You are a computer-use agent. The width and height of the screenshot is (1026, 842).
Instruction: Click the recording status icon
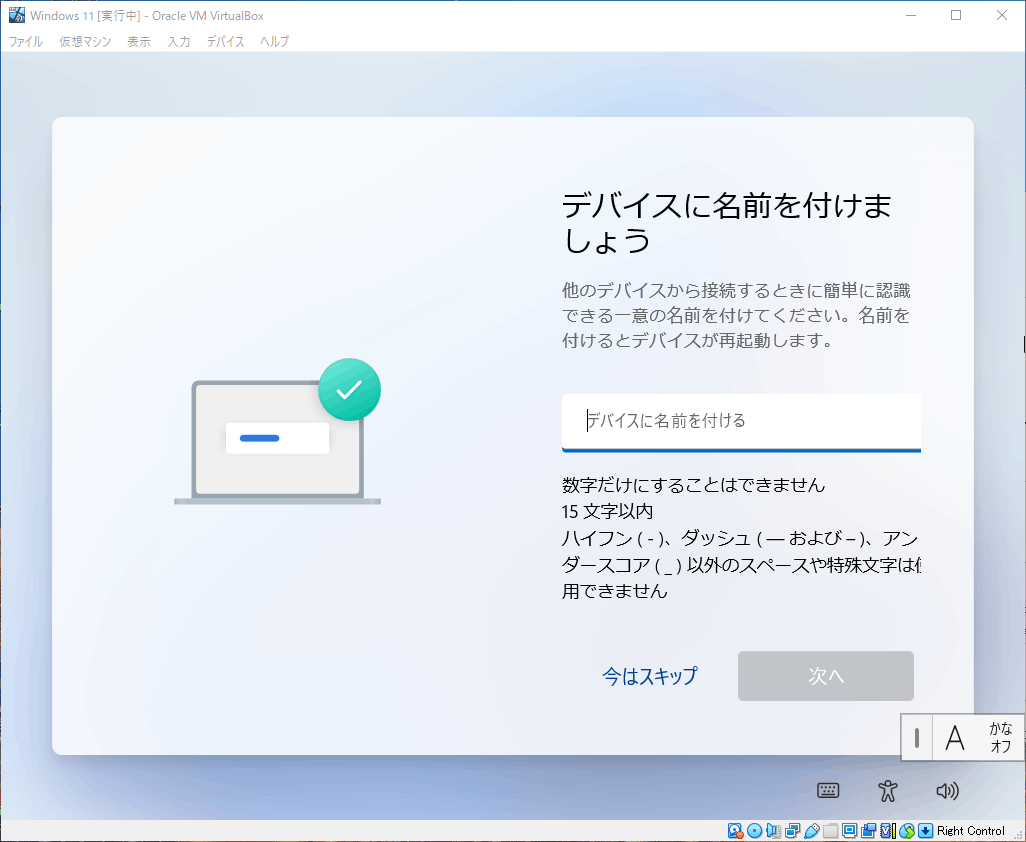[869, 831]
